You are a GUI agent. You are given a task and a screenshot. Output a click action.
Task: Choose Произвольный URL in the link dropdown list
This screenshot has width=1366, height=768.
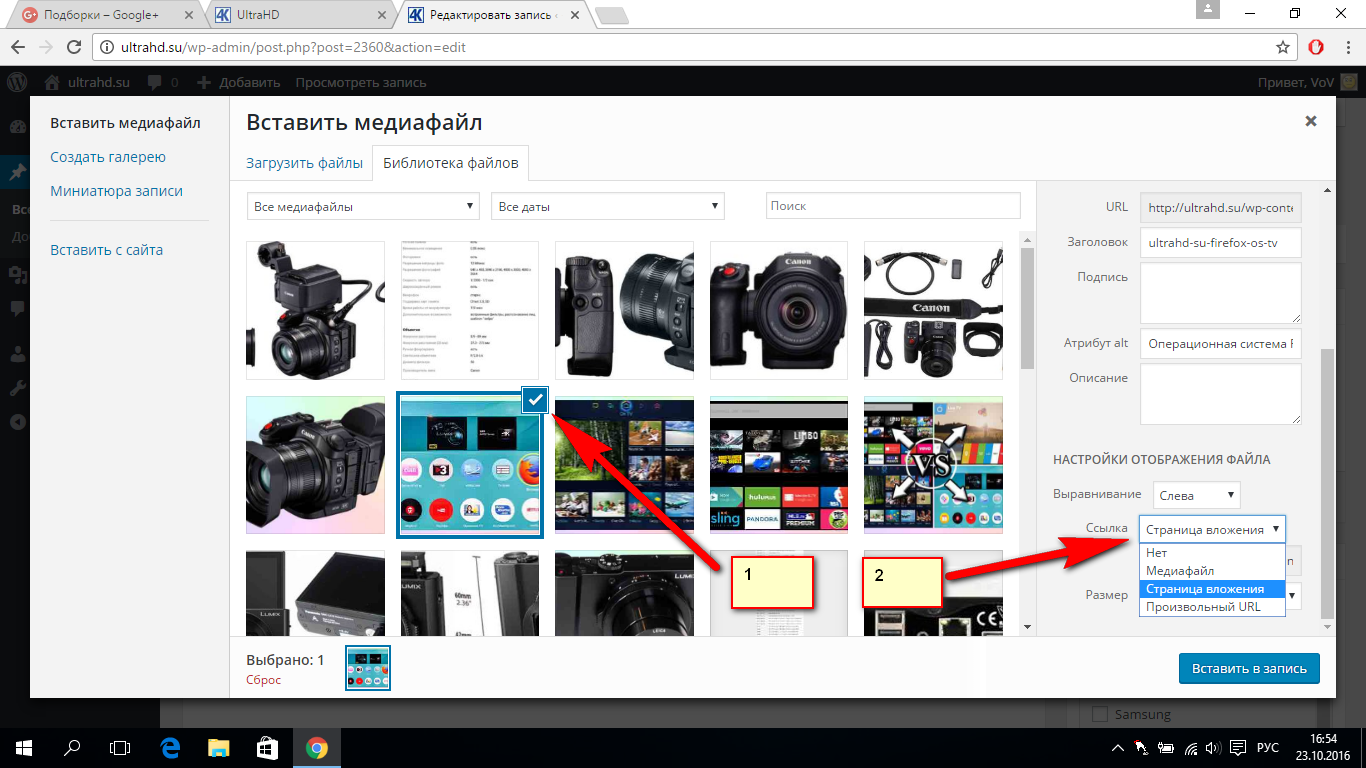pos(1212,607)
